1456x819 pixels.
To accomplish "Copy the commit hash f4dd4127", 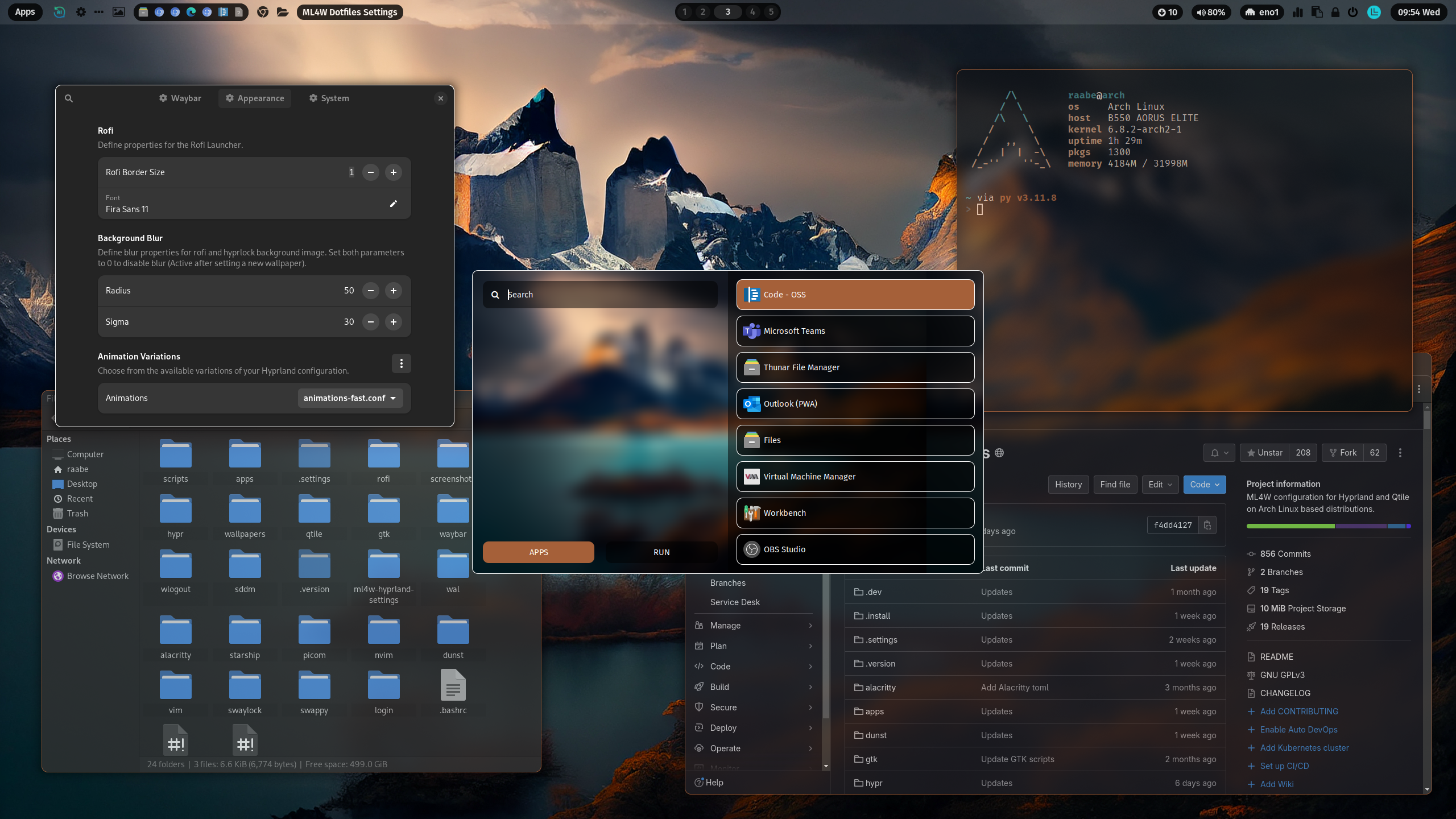I will [1208, 525].
